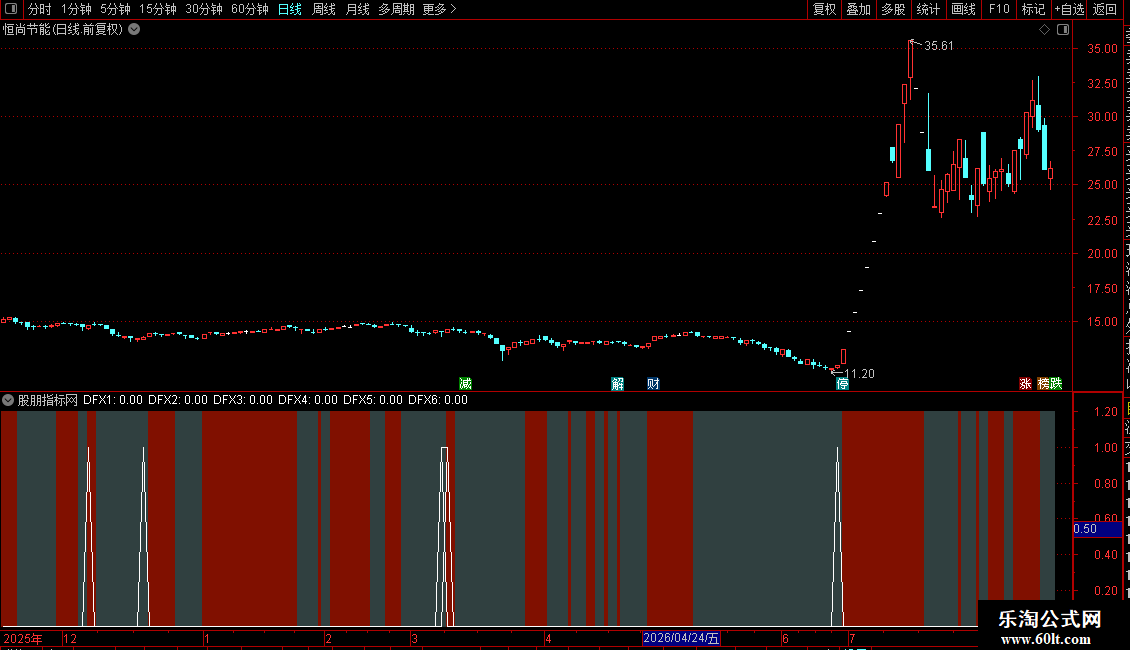Click the 0.50 indicator value tag
The image size is (1130, 650).
(1098, 529)
